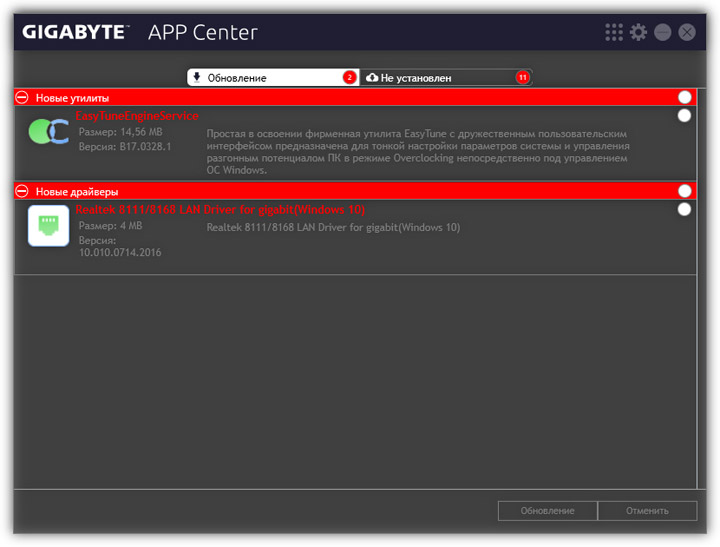Collapse the Новые драйверы section
The height and width of the screenshot is (547, 720).
tap(22, 191)
